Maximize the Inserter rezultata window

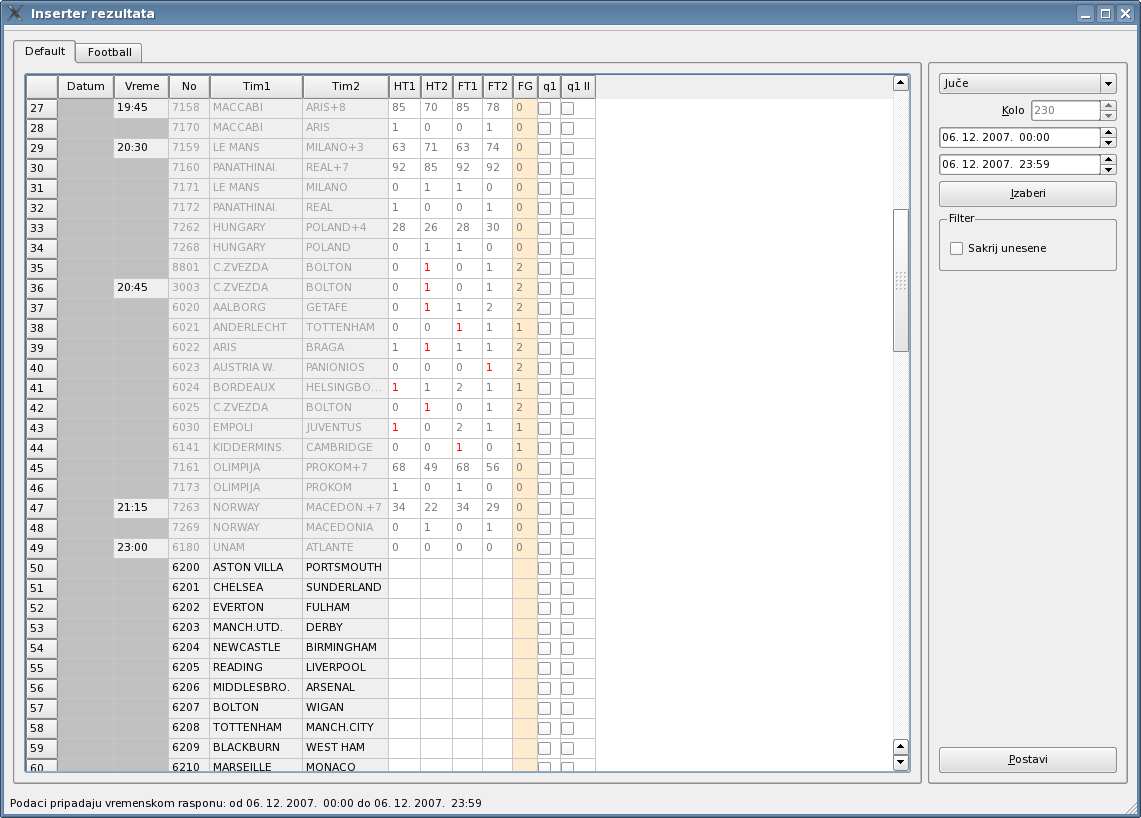click(x=1105, y=14)
